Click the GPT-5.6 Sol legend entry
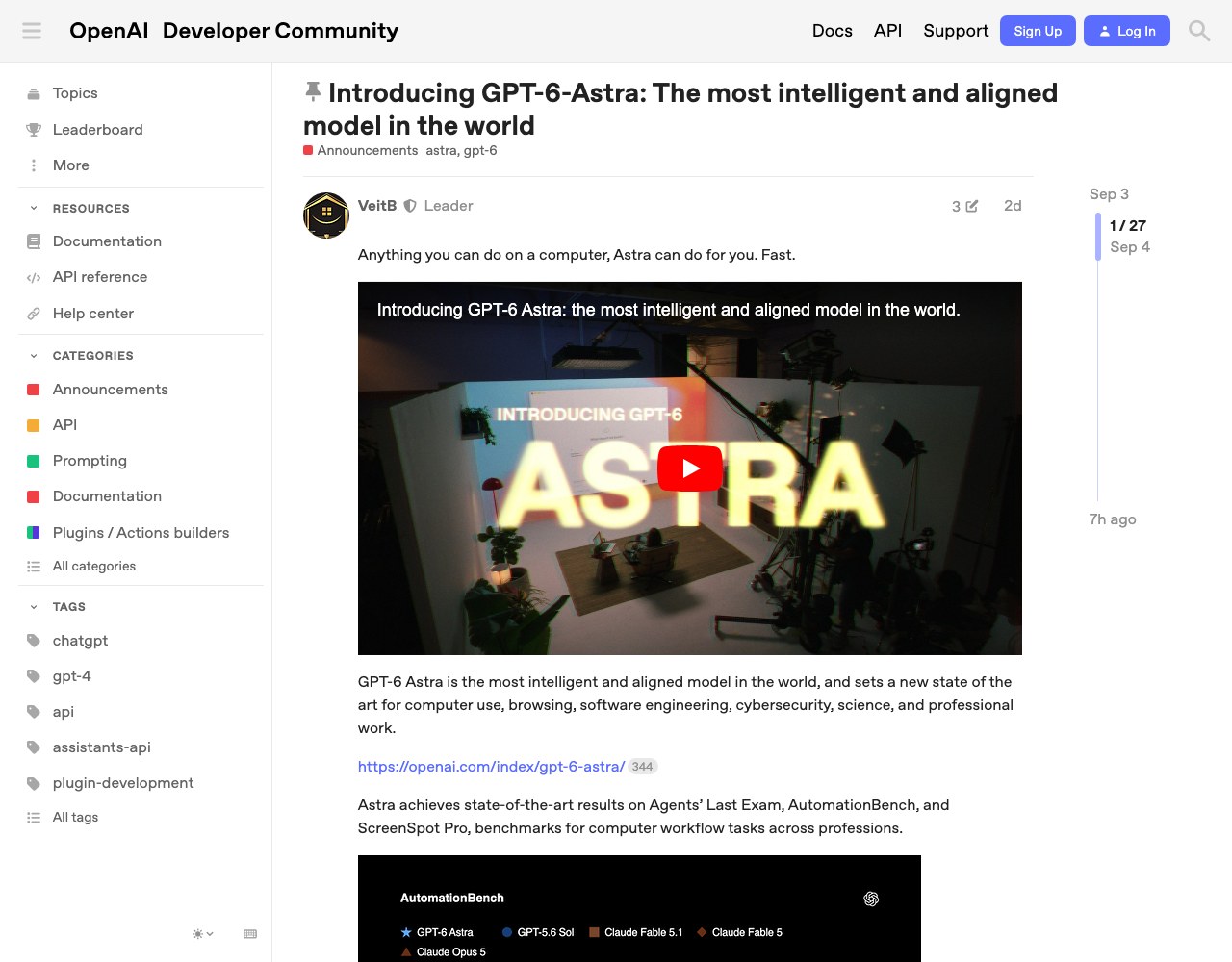This screenshot has width=1232, height=962. [537, 932]
